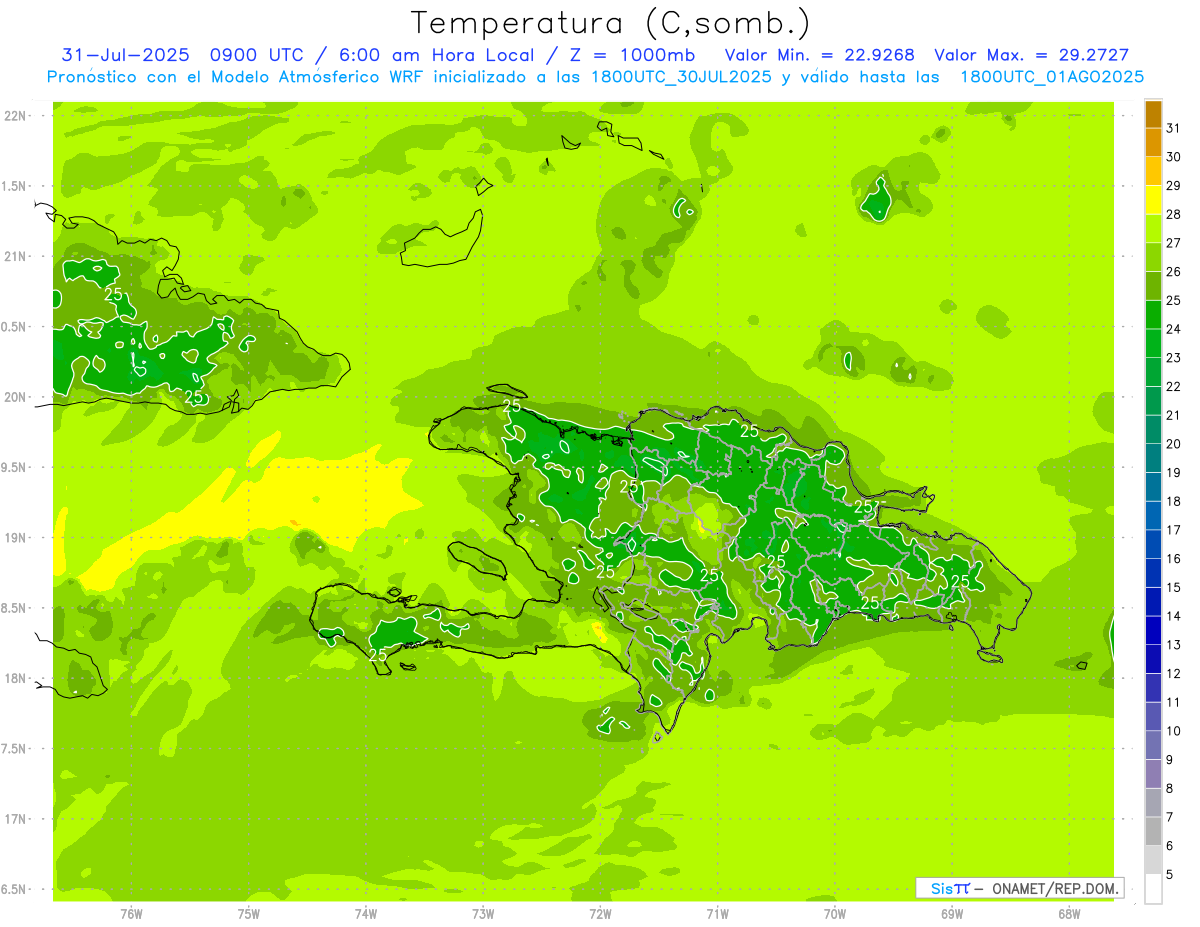Click the "69W" longitude label

tap(952, 913)
